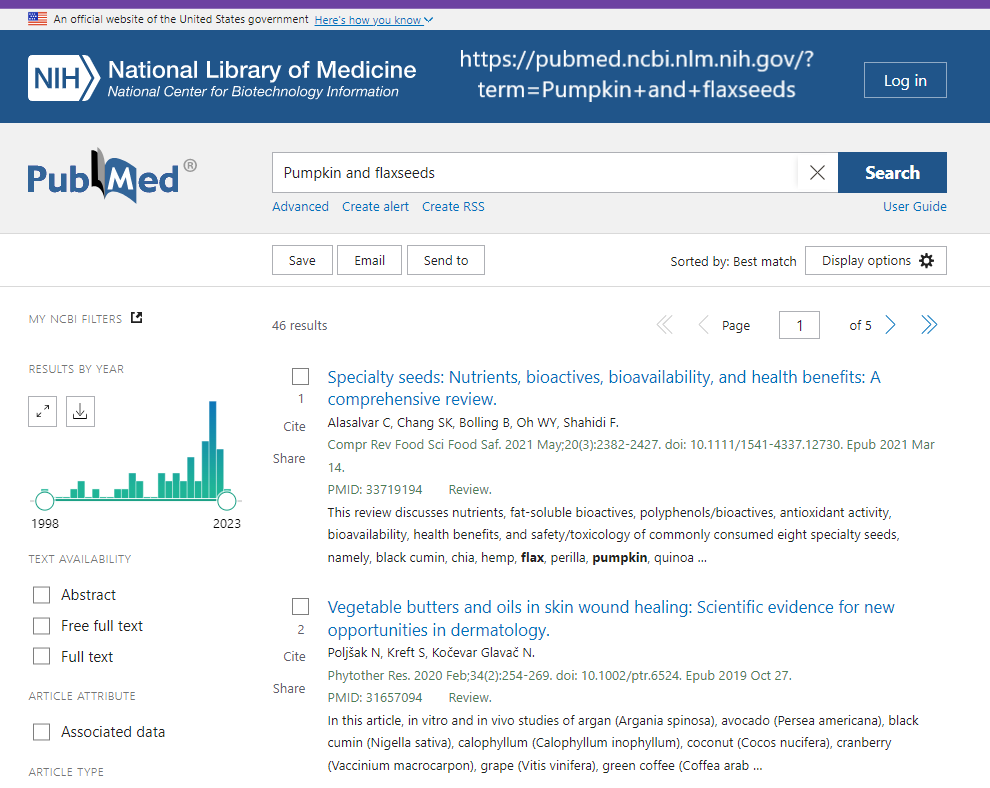This screenshot has height=788, width=990.
Task: Click PMID: 31657094 text
Action: [x=375, y=698]
